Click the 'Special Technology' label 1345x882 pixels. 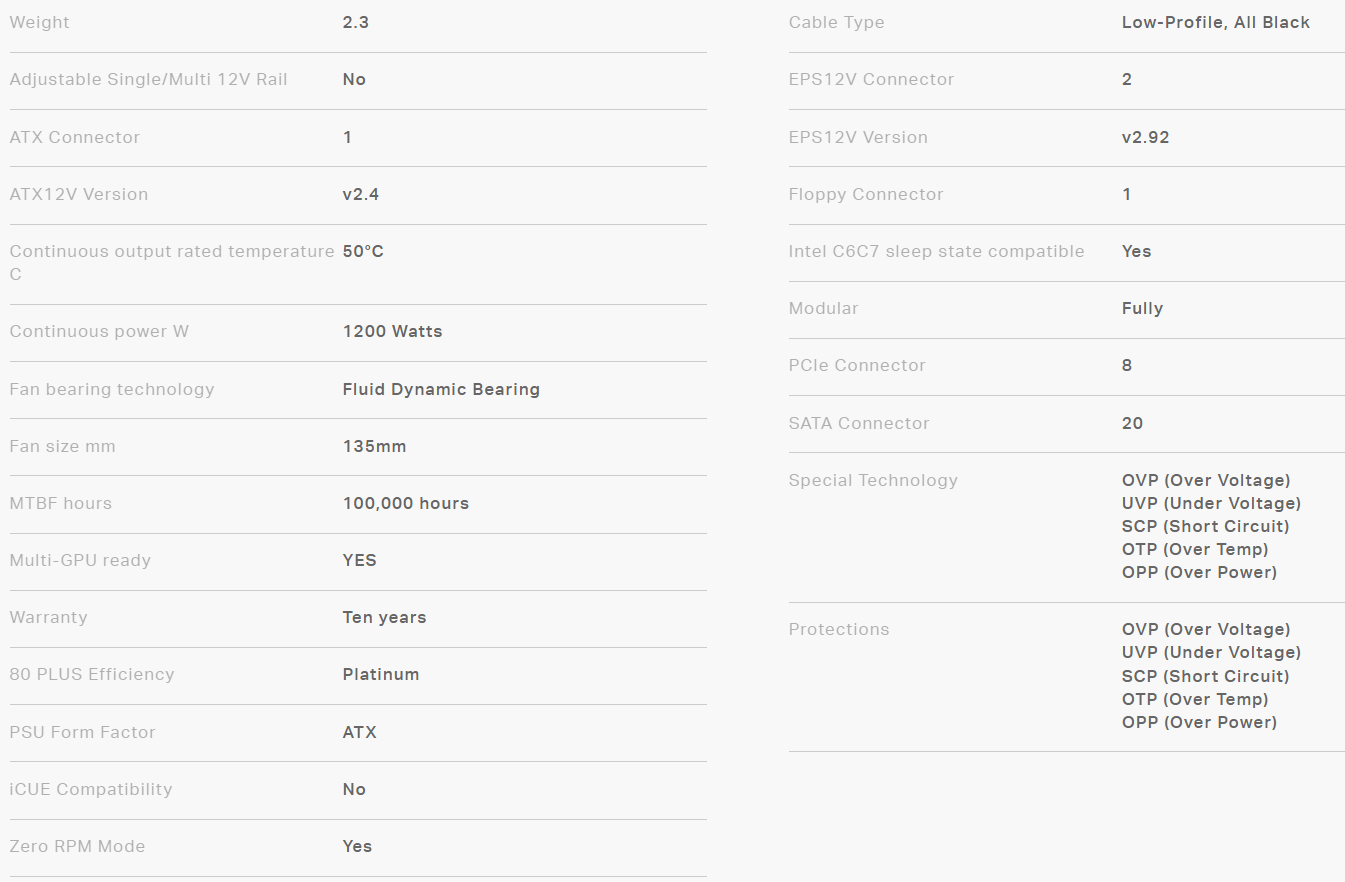[x=873, y=480]
